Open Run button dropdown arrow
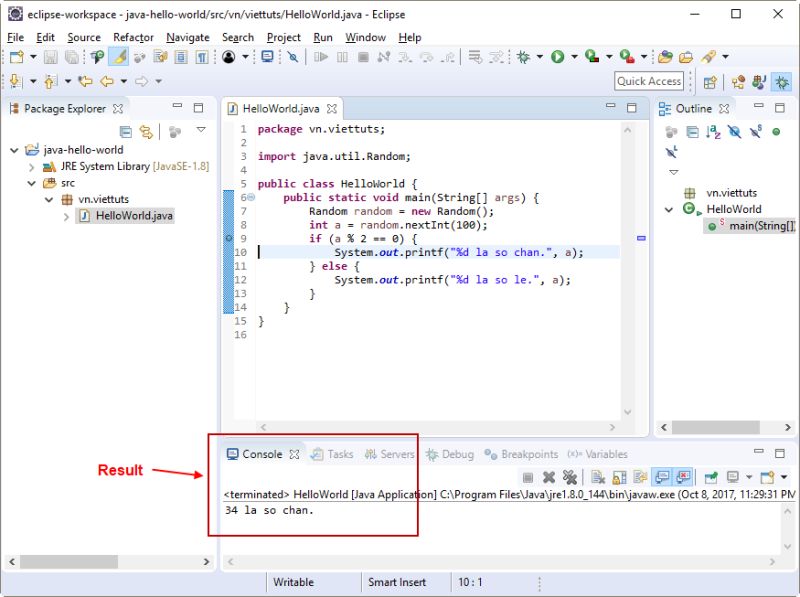 point(574,57)
